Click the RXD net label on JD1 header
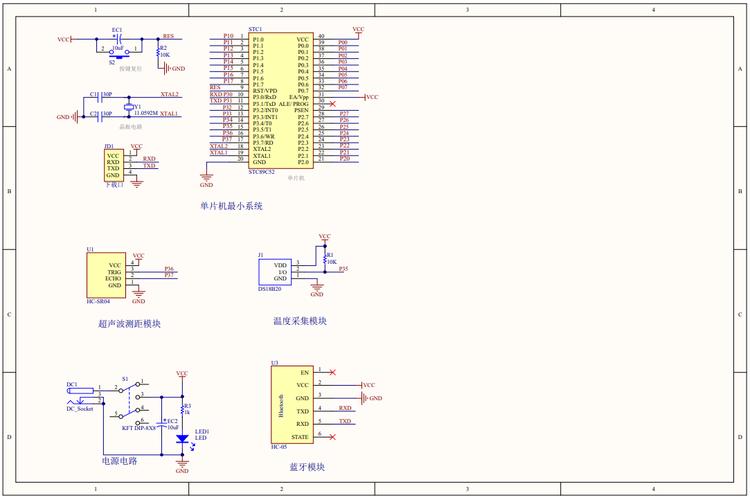 pyautogui.click(x=149, y=159)
